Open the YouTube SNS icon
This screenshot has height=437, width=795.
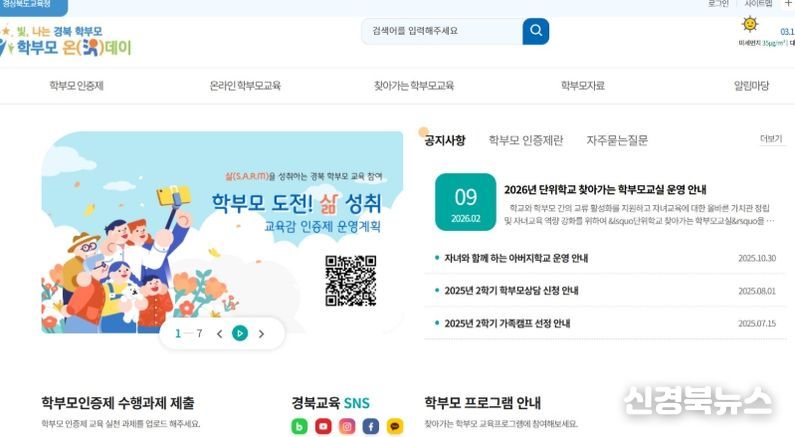tap(323, 426)
